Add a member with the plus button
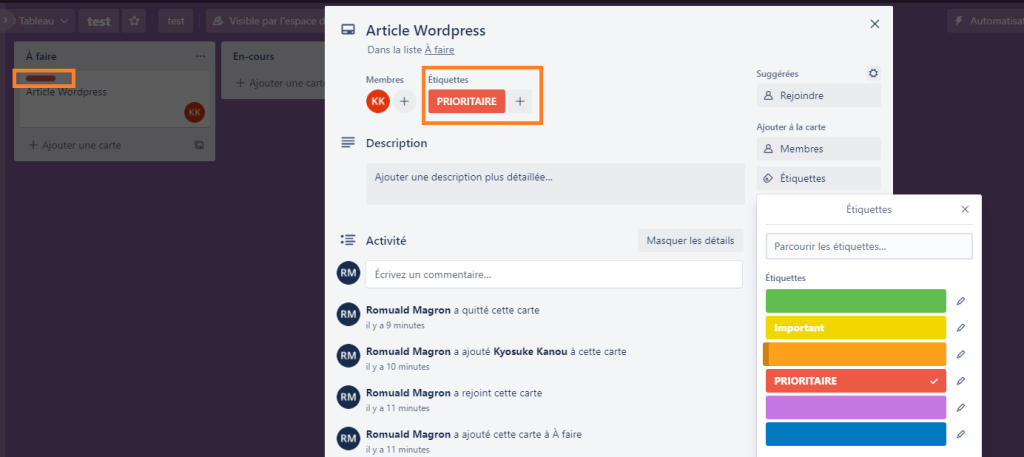1024x457 pixels. point(404,101)
